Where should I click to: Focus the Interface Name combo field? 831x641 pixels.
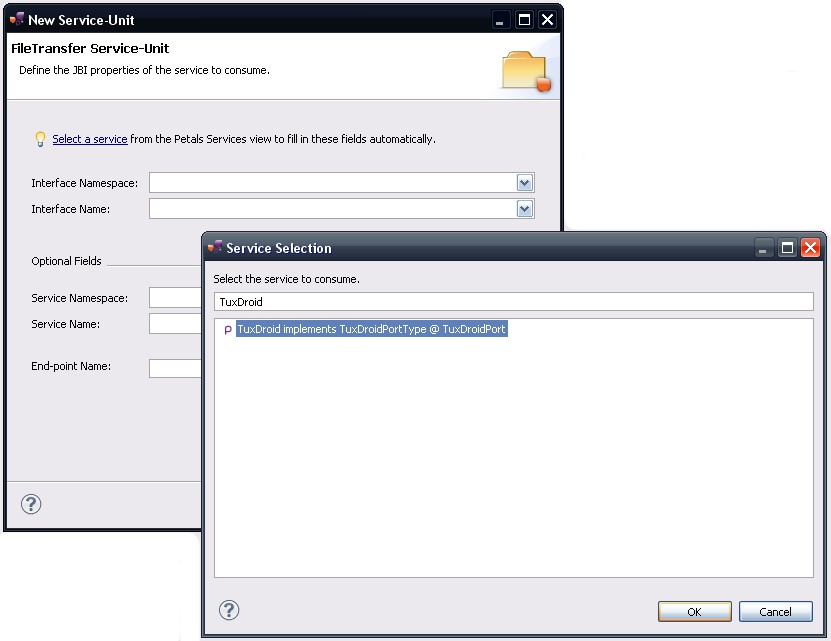pyautogui.click(x=332, y=209)
